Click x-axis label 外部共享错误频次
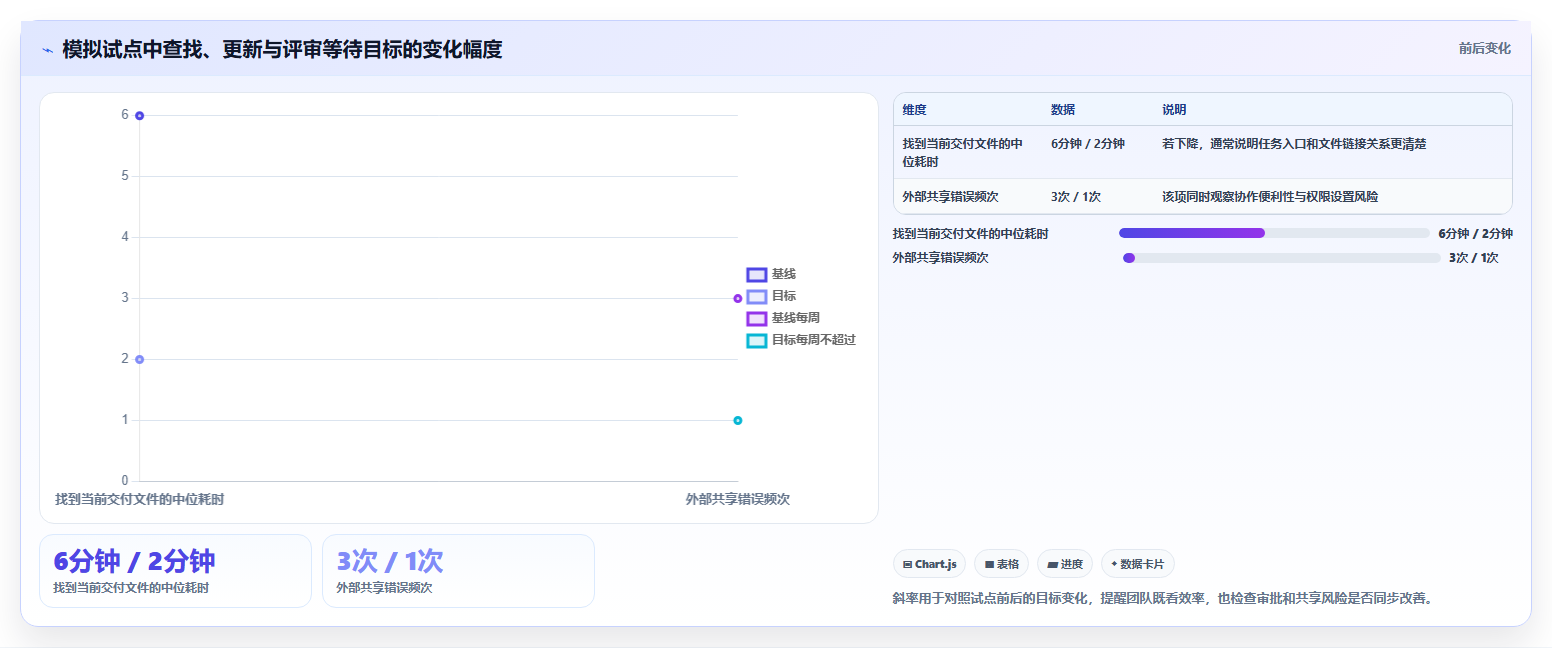The image size is (1552, 648). (738, 499)
